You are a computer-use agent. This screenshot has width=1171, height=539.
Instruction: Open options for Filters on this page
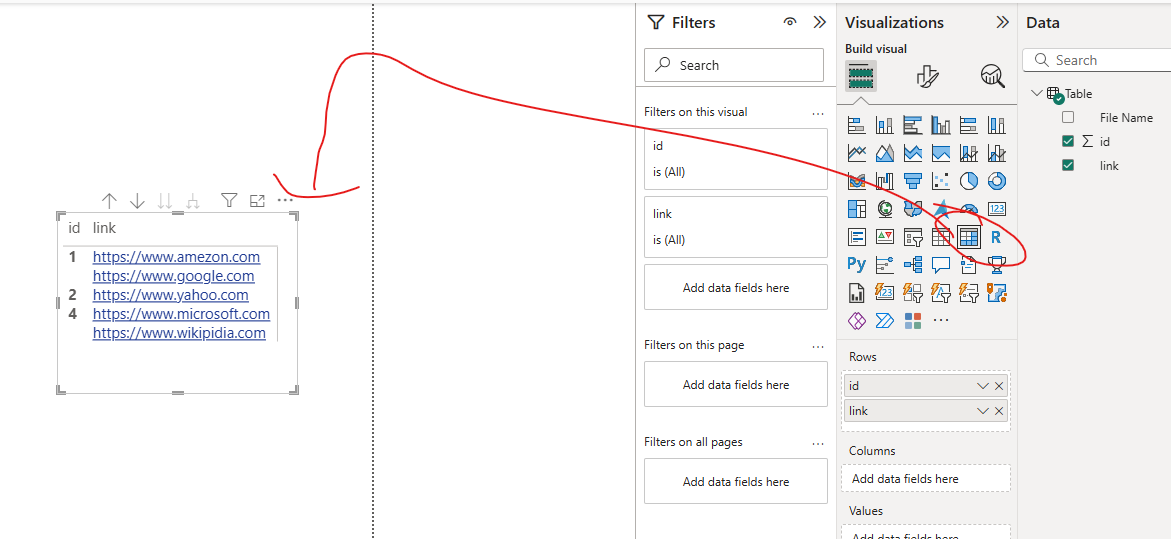click(x=818, y=346)
